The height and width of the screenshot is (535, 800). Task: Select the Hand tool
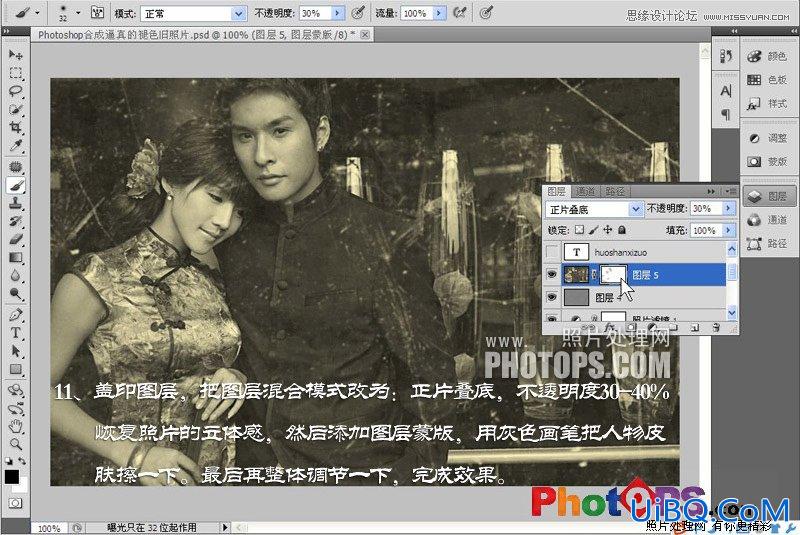click(x=16, y=426)
